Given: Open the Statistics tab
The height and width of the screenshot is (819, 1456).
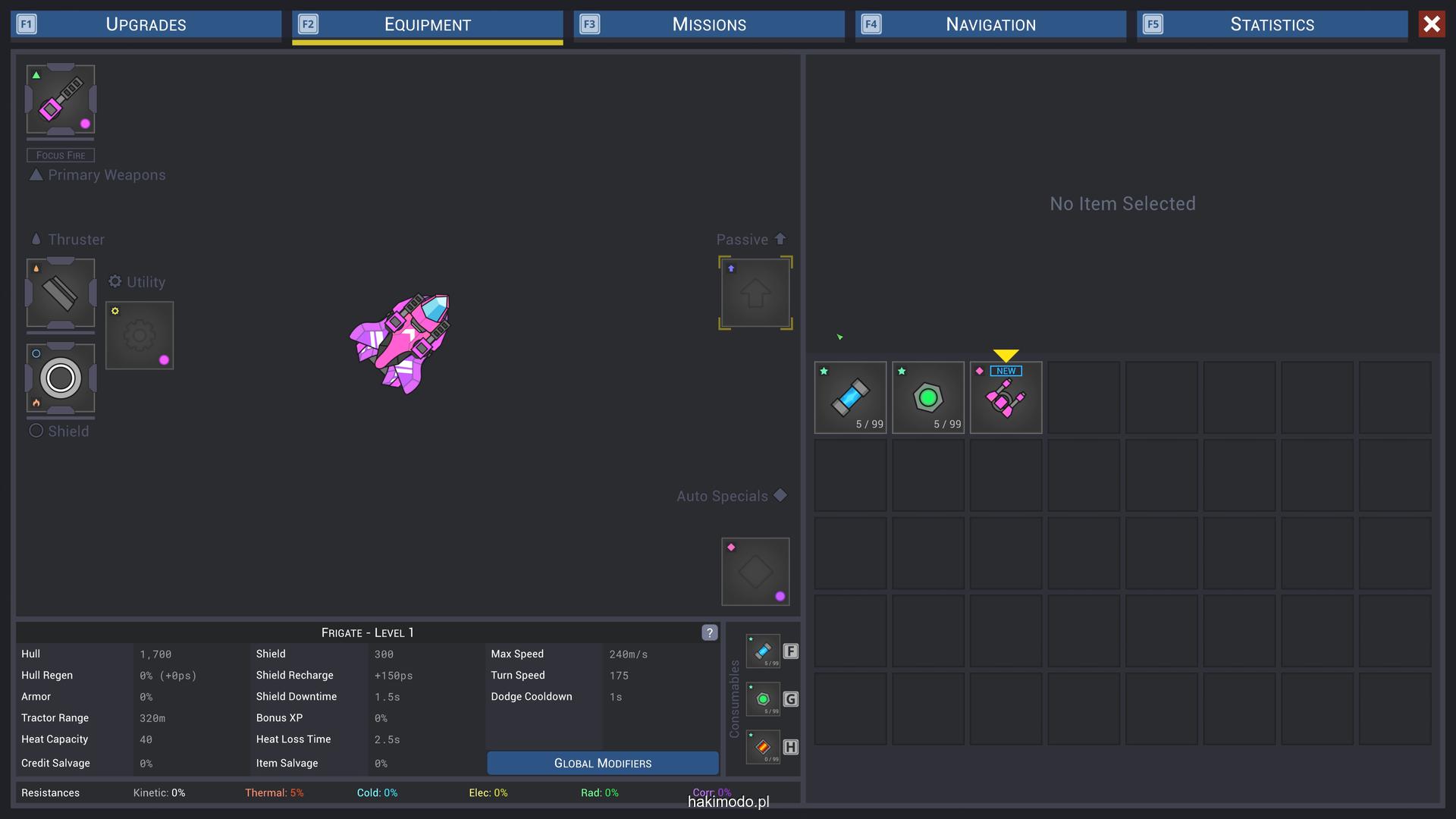Looking at the screenshot, I should 1272,24.
